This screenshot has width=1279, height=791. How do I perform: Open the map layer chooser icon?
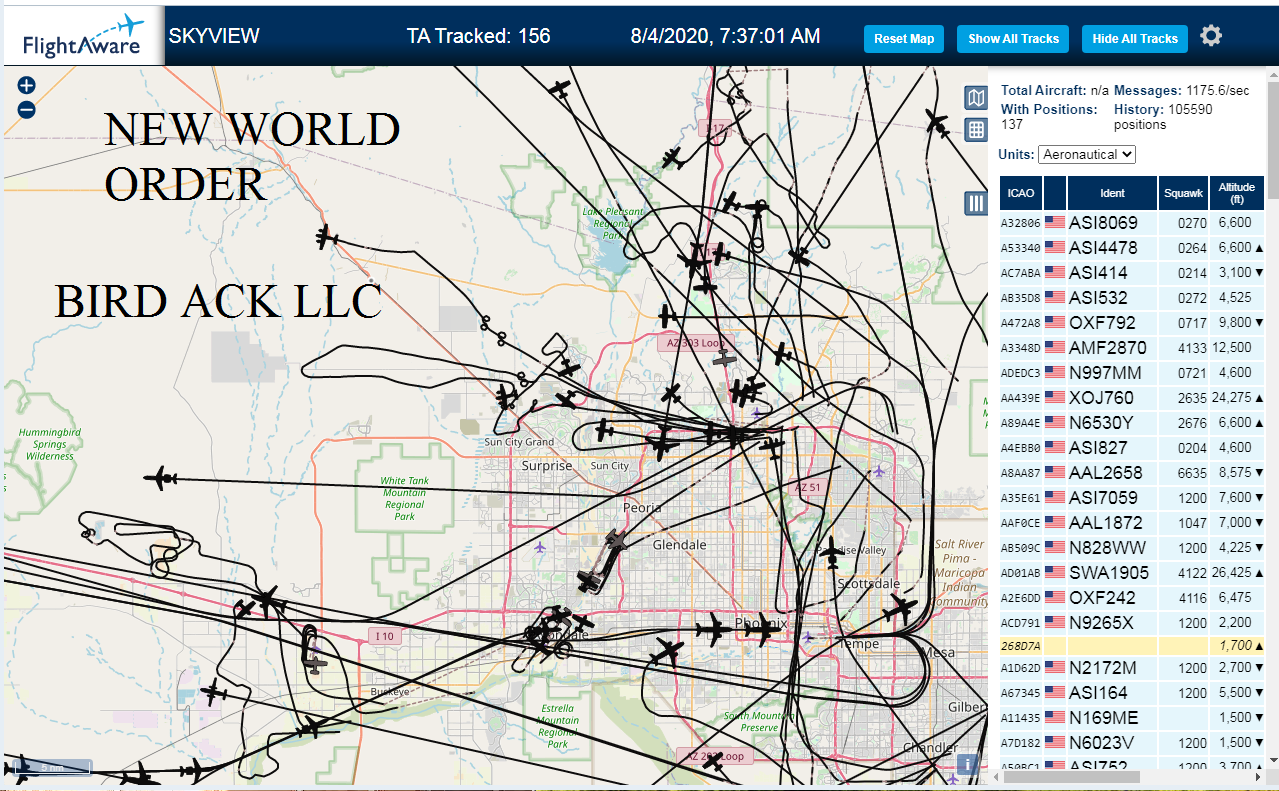pyautogui.click(x=976, y=97)
